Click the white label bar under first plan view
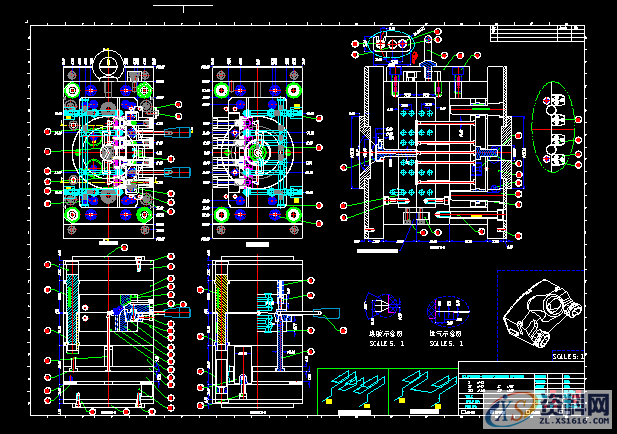This screenshot has height=434, width=617. (108, 242)
